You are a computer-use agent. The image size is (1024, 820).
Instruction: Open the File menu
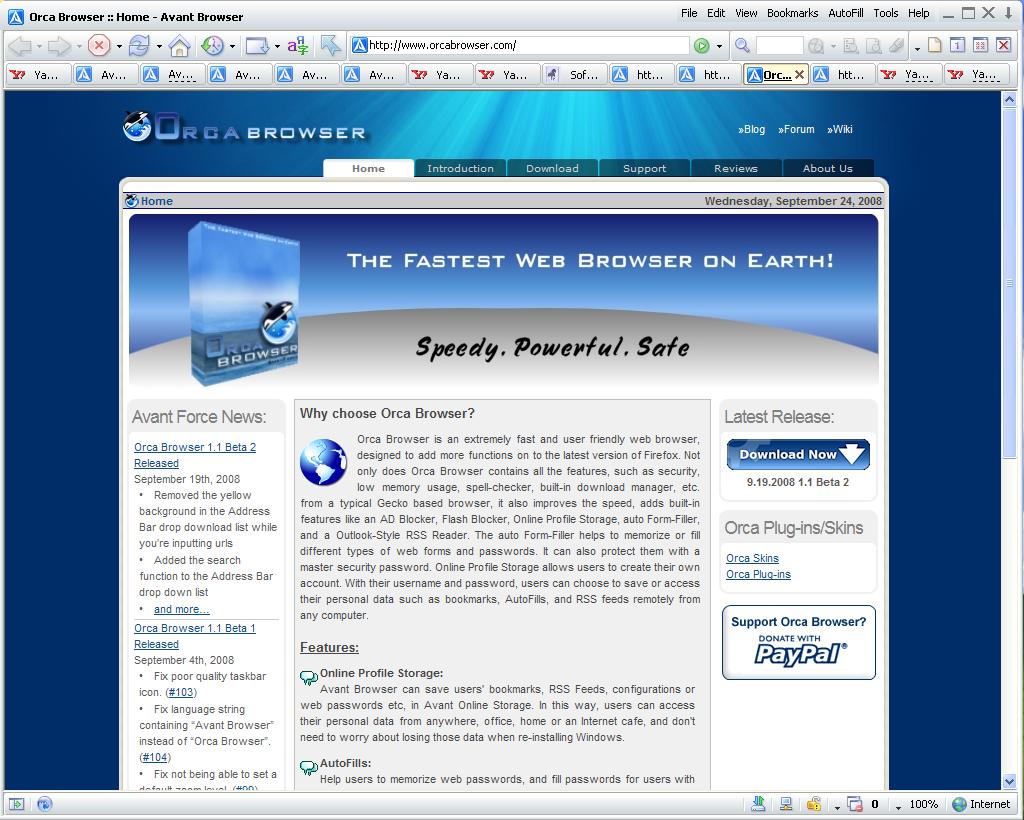689,13
